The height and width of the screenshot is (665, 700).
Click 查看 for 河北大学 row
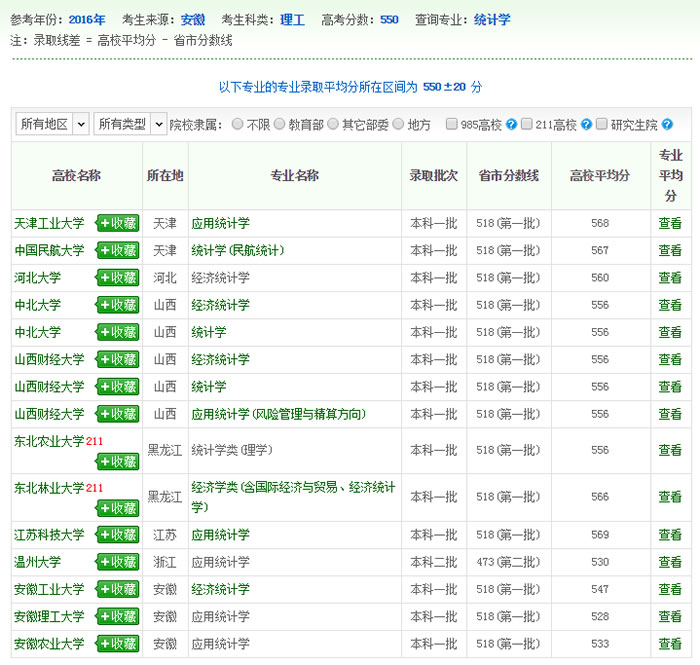pos(670,278)
